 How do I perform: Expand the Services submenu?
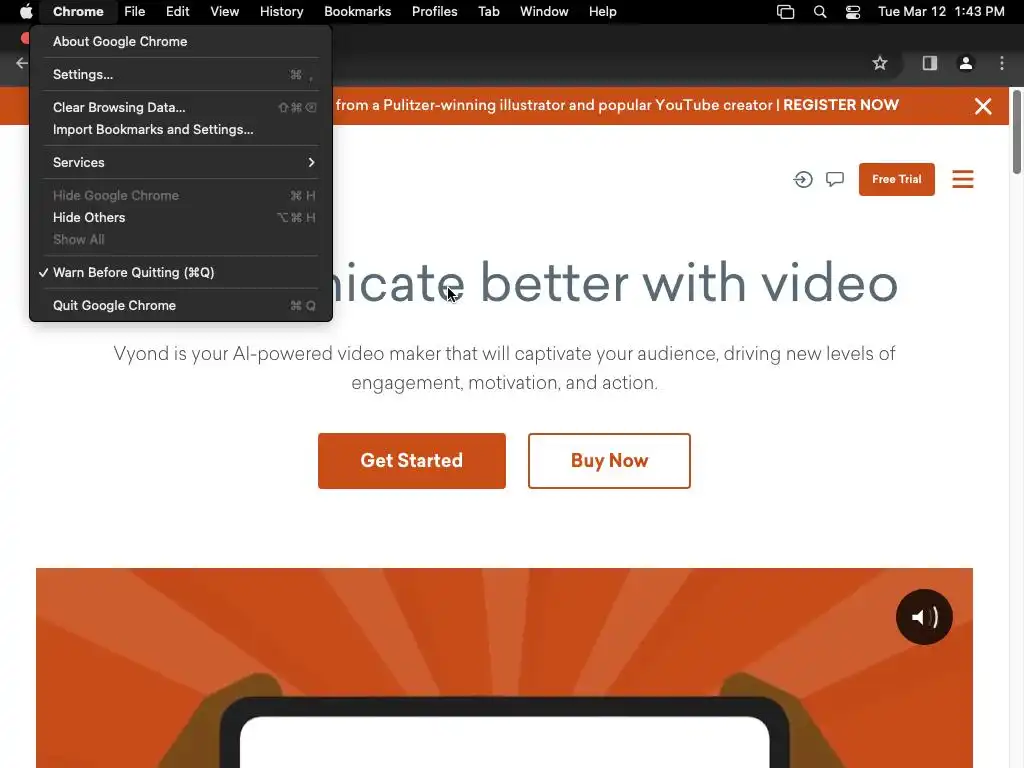tap(181, 163)
